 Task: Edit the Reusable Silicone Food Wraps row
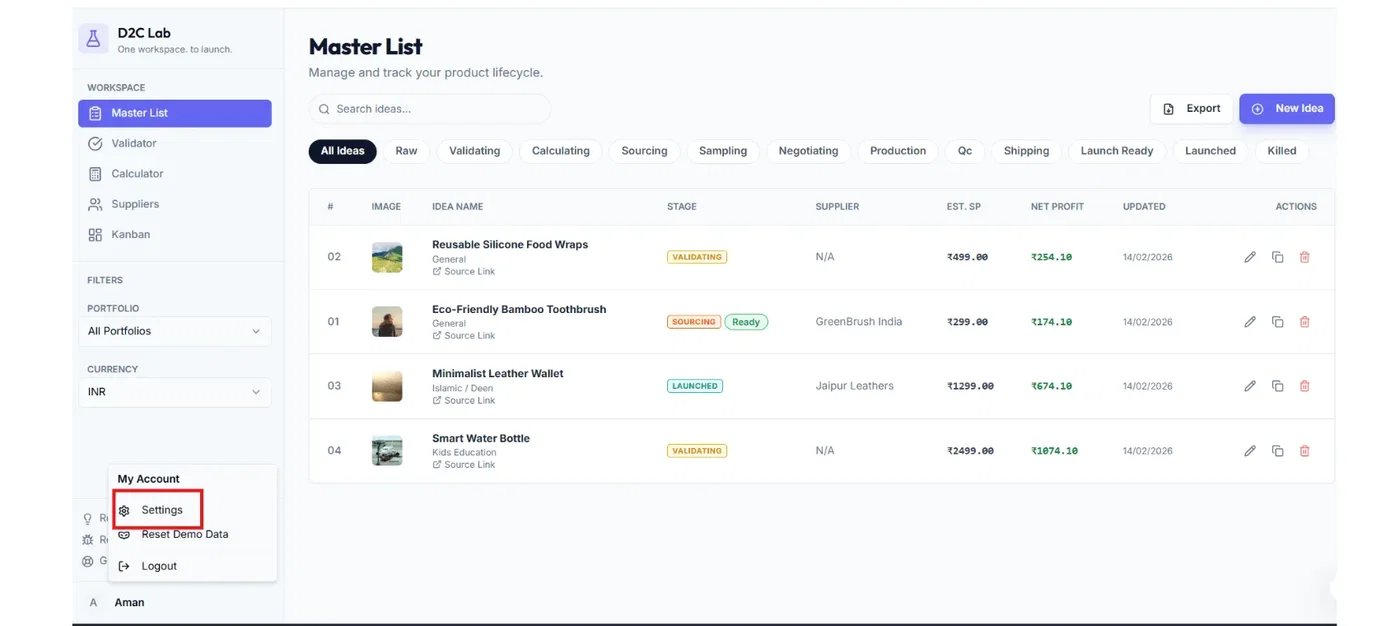tap(1250, 257)
